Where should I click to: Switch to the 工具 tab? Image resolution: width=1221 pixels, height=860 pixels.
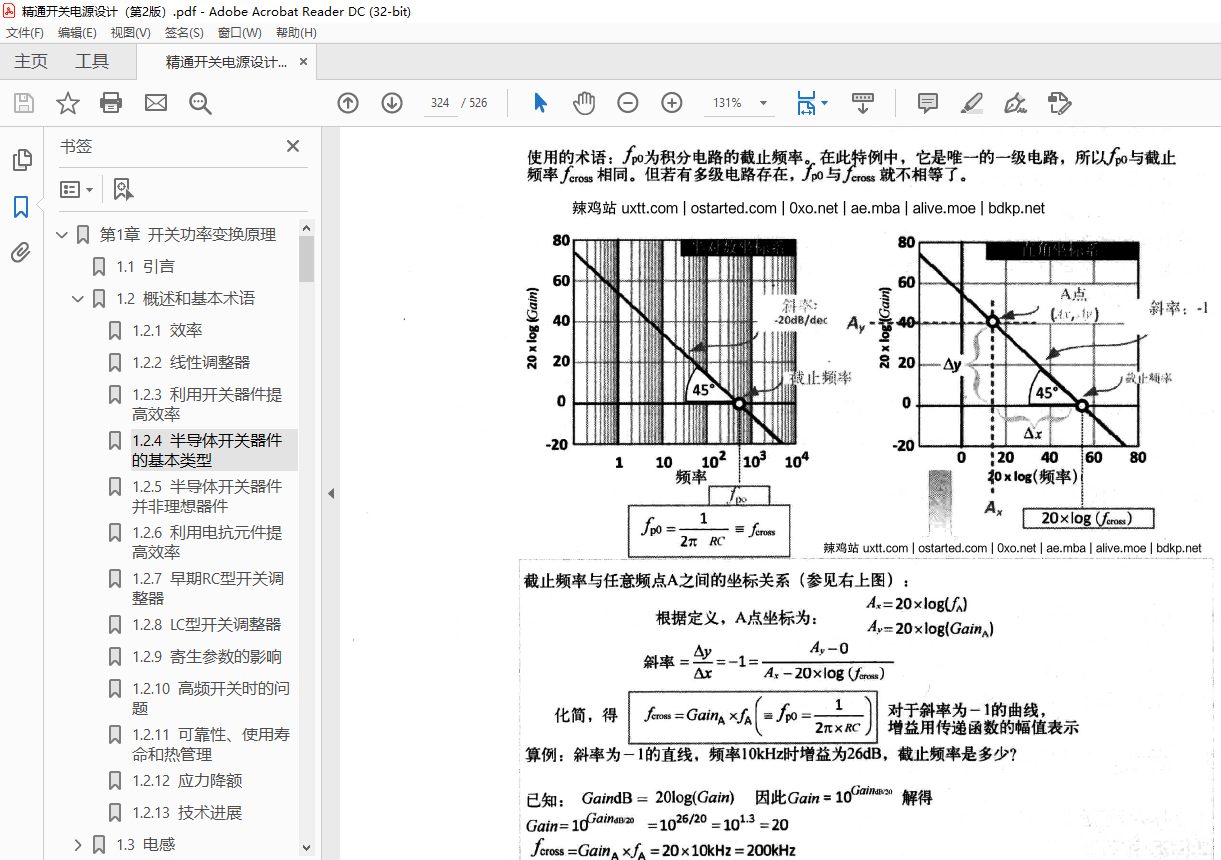92,61
